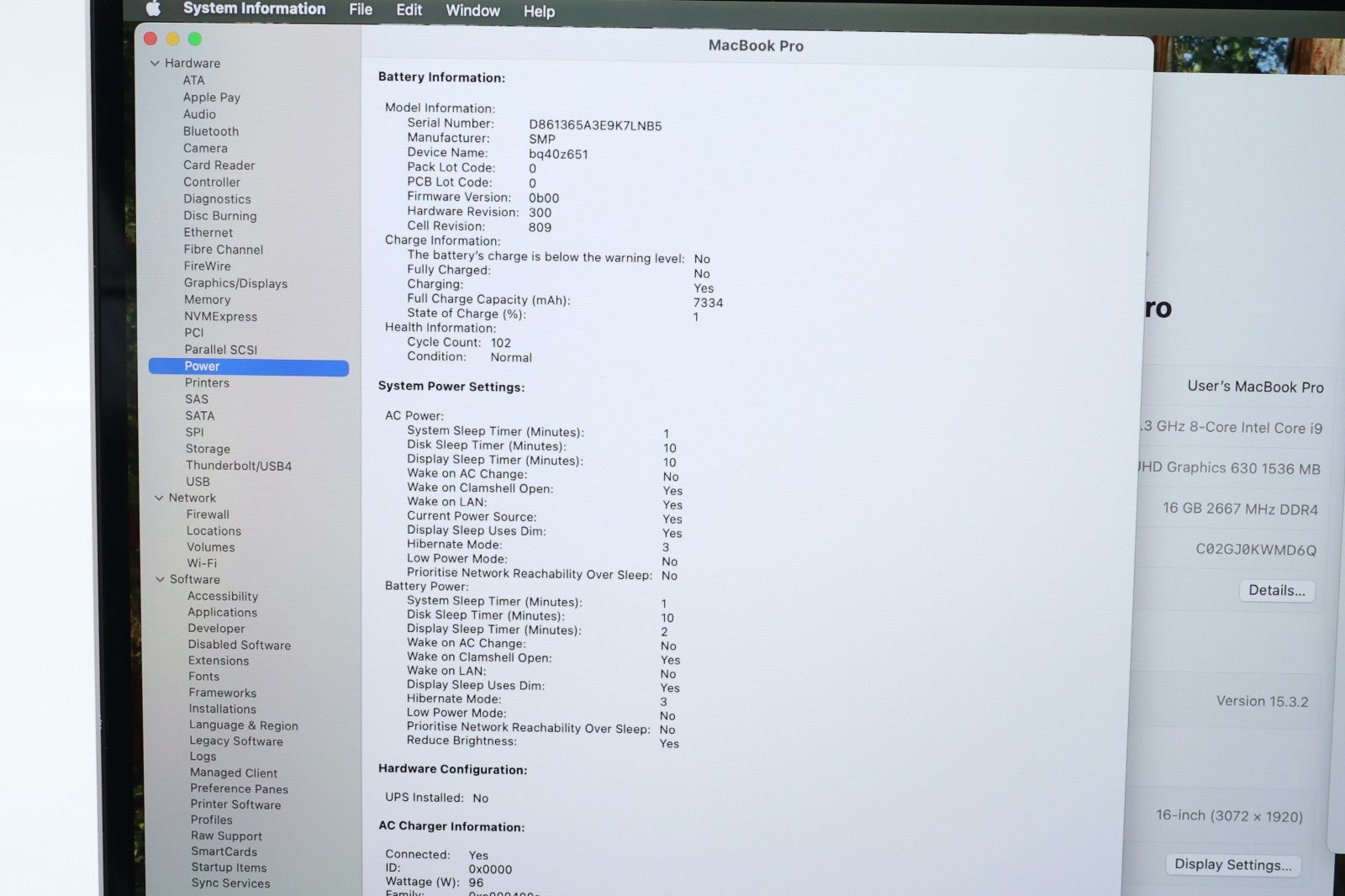Image resolution: width=1345 pixels, height=896 pixels.
Task: Collapse the Network section chevron
Action: (159, 498)
